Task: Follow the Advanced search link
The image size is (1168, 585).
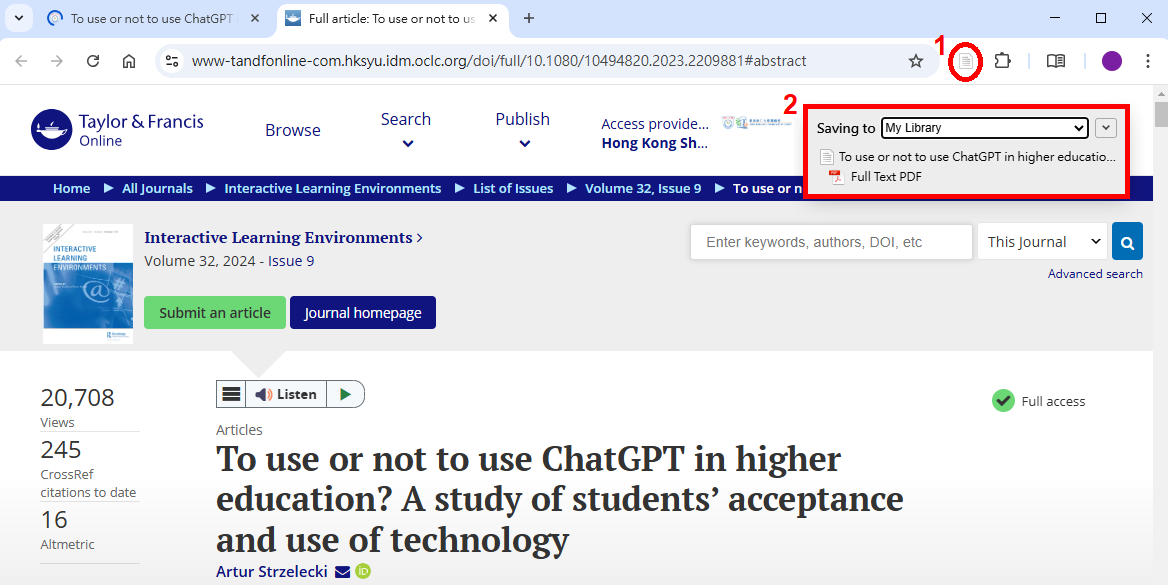Action: (x=1095, y=274)
